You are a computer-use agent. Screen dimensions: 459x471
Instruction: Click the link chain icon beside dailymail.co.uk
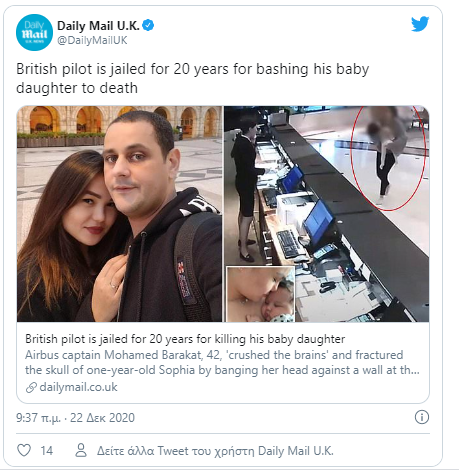coord(31,387)
